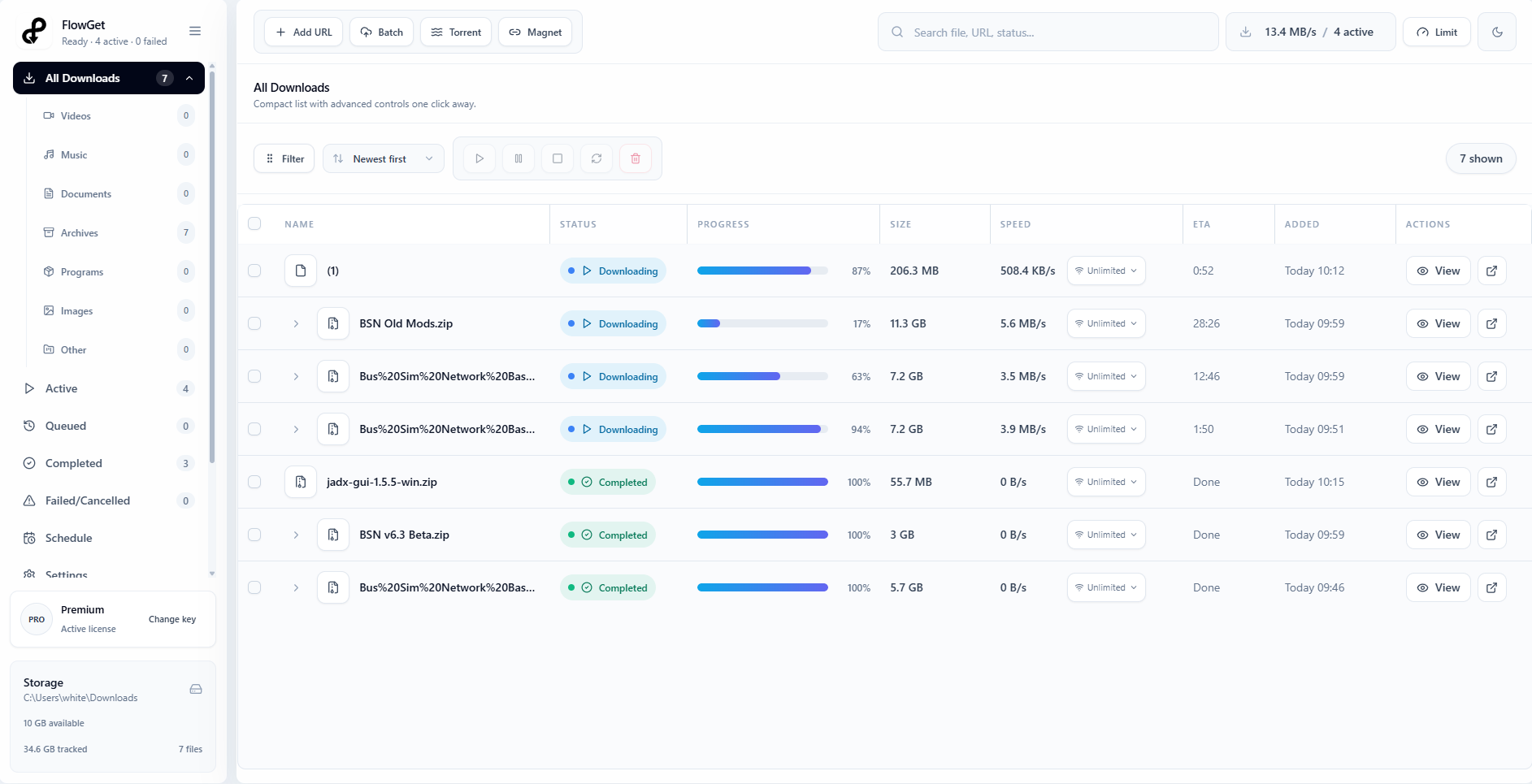This screenshot has height=784, width=1532.
Task: Stop selected downloads with stop icon
Action: click(558, 158)
